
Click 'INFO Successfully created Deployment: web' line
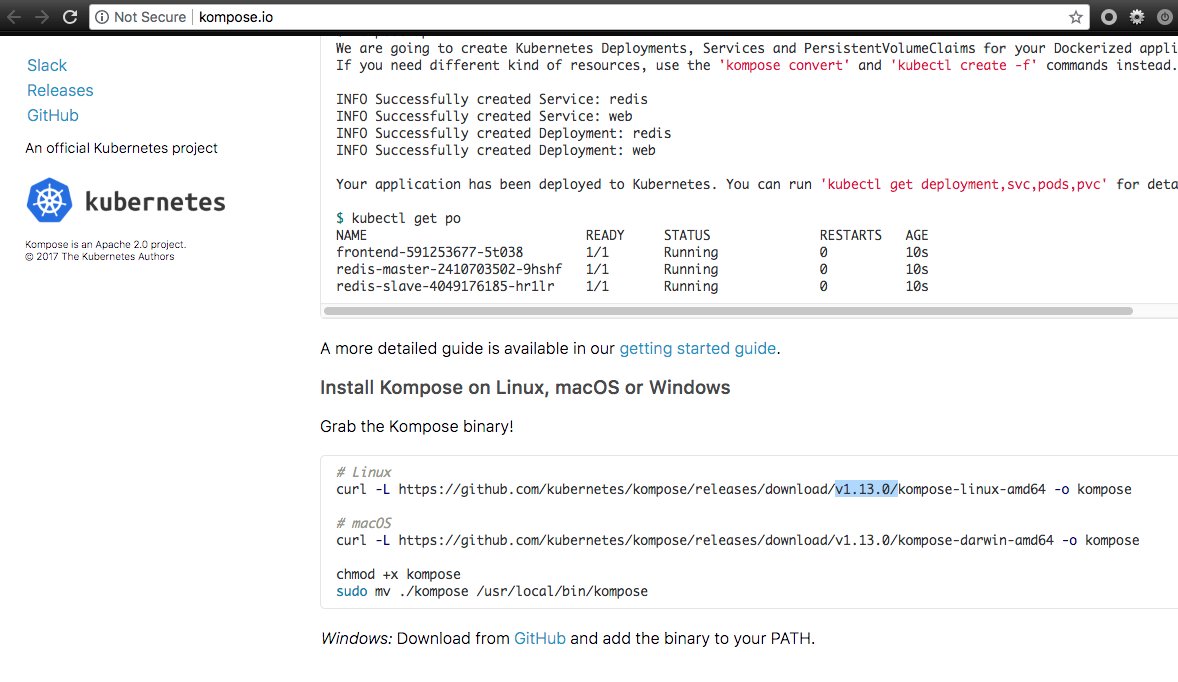(495, 150)
